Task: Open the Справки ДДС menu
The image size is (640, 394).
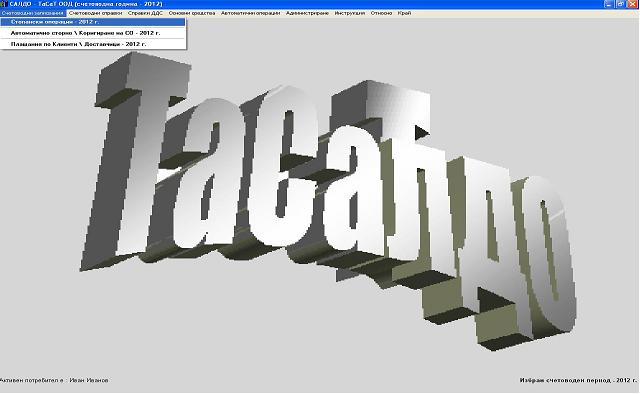Action: pyautogui.click(x=145, y=13)
